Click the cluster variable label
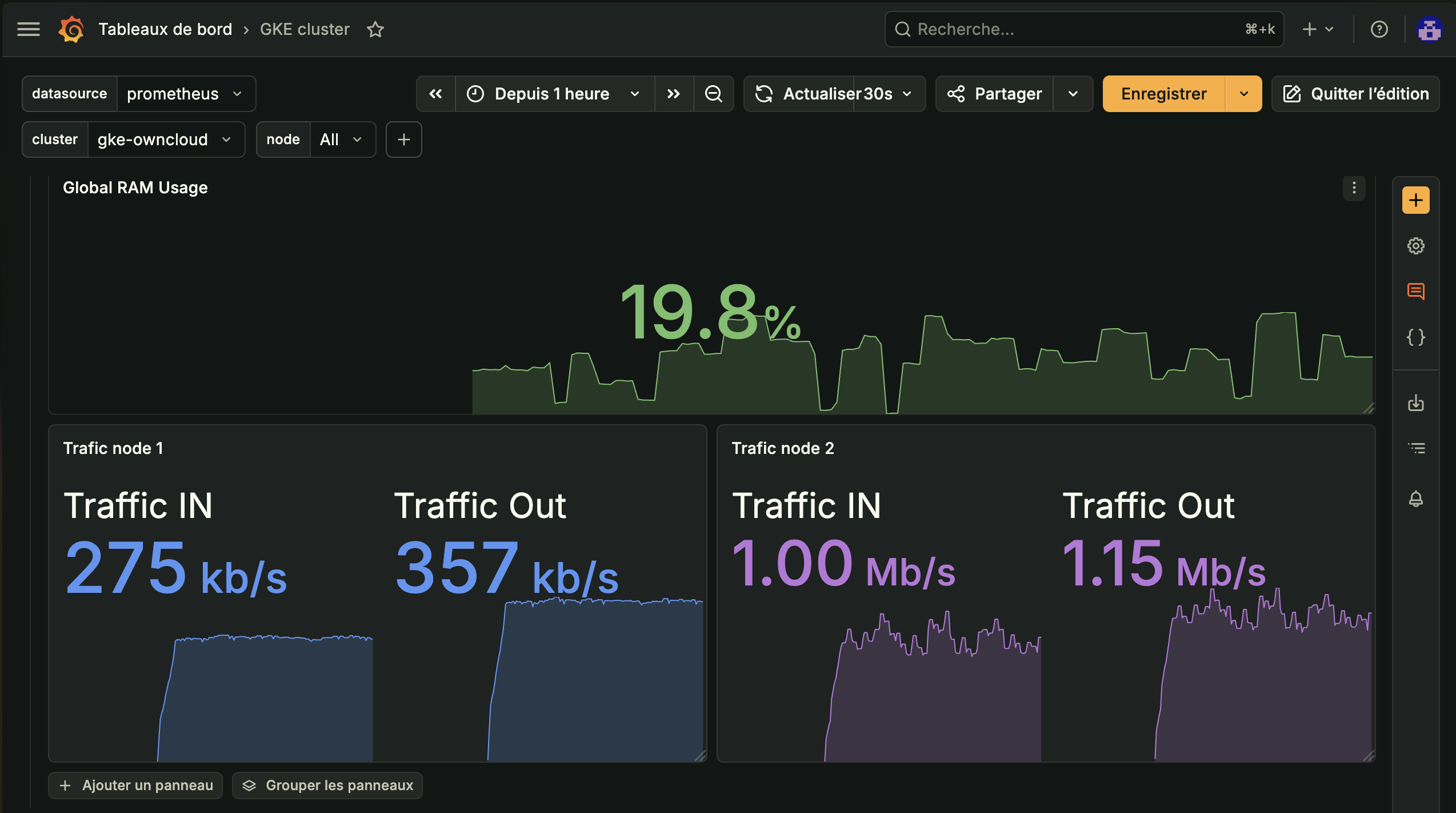 (55, 140)
